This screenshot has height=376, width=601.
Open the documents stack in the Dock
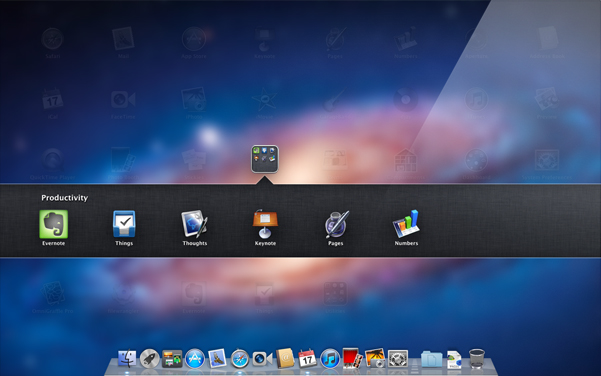click(454, 360)
